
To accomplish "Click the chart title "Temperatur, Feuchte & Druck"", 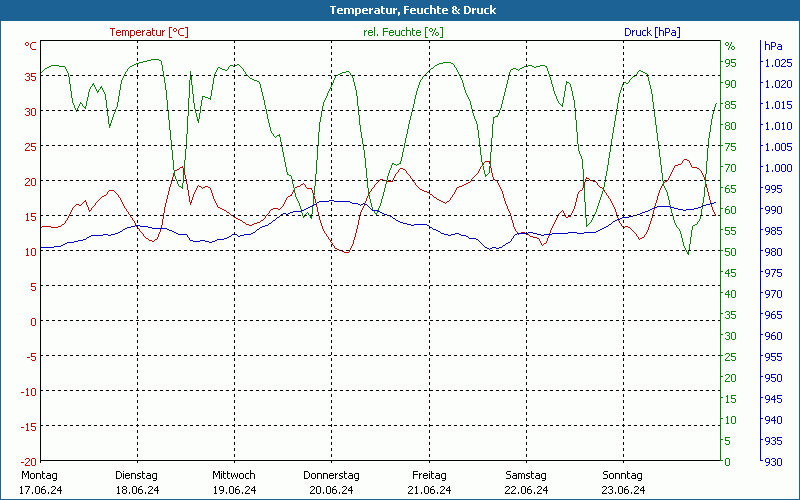I will tap(413, 10).
